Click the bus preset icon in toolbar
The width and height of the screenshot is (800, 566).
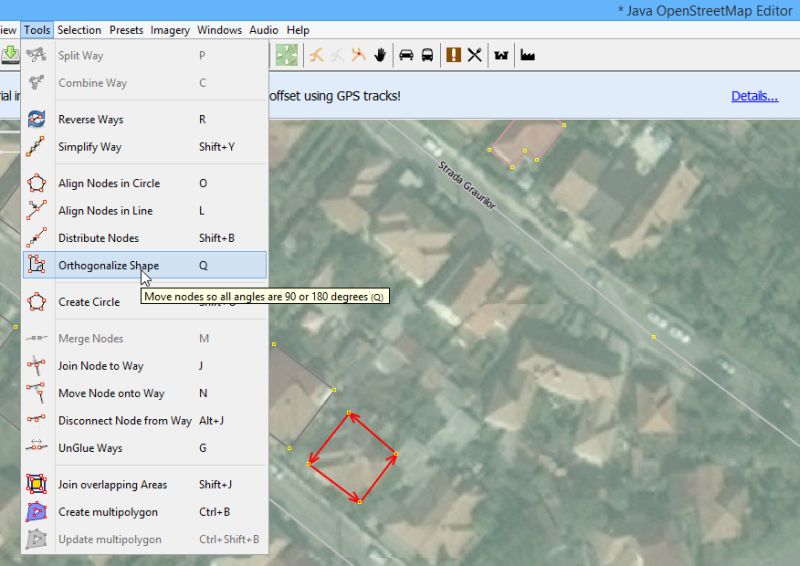428,55
